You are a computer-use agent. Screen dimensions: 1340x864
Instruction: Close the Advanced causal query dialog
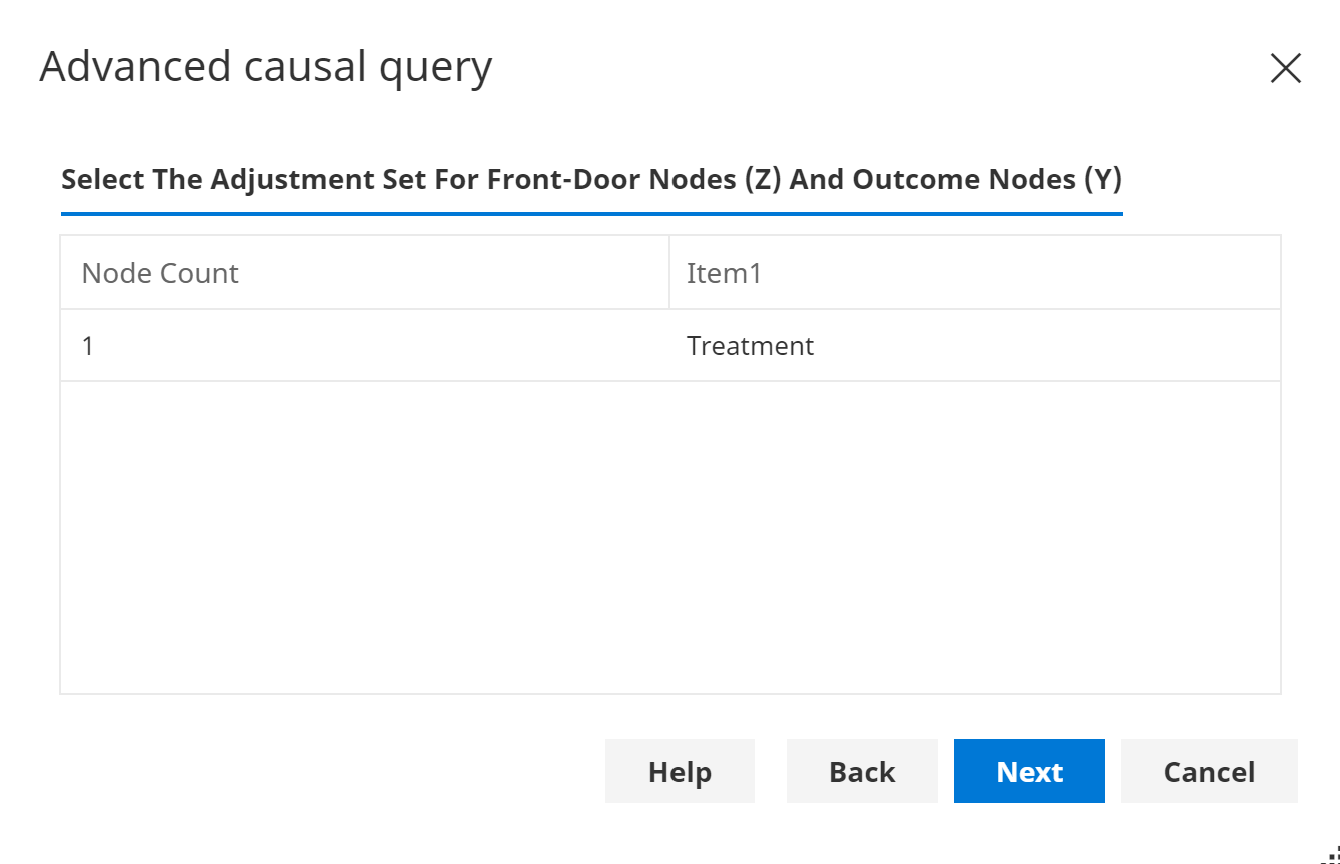coord(1285,68)
